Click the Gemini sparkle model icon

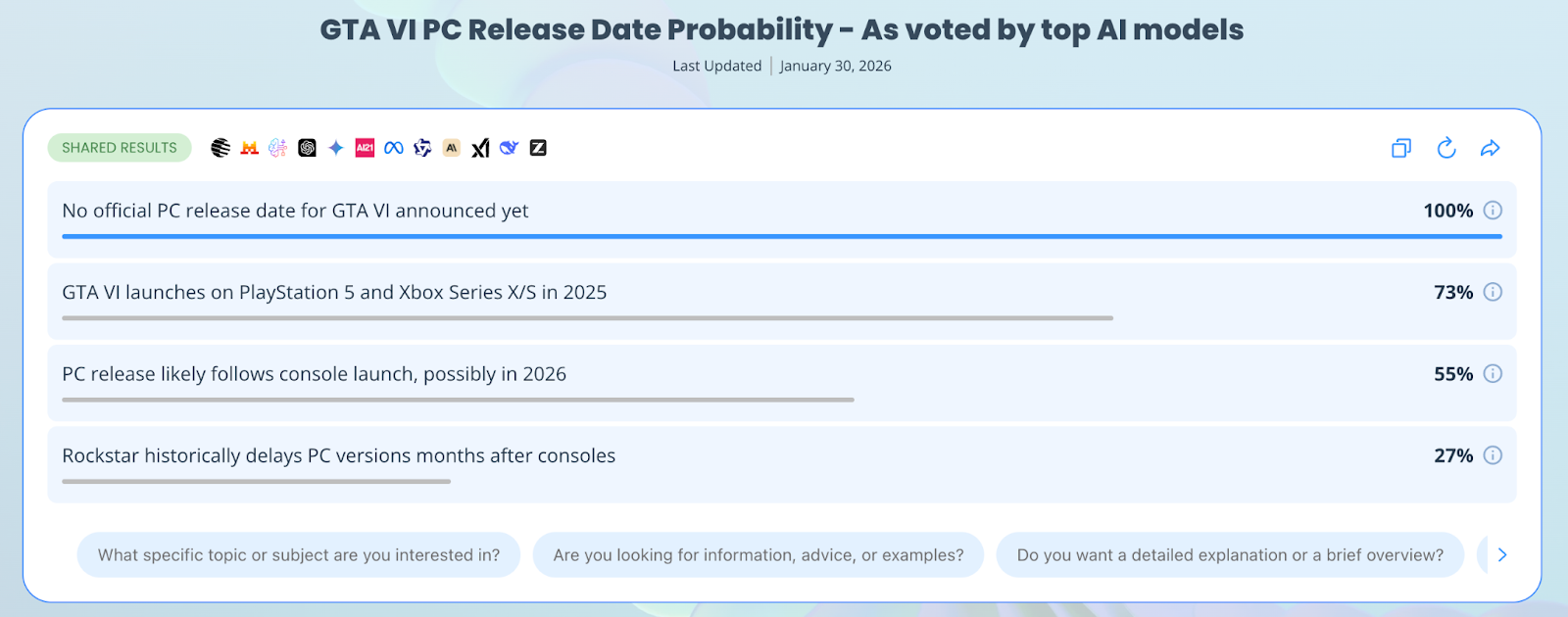336,148
